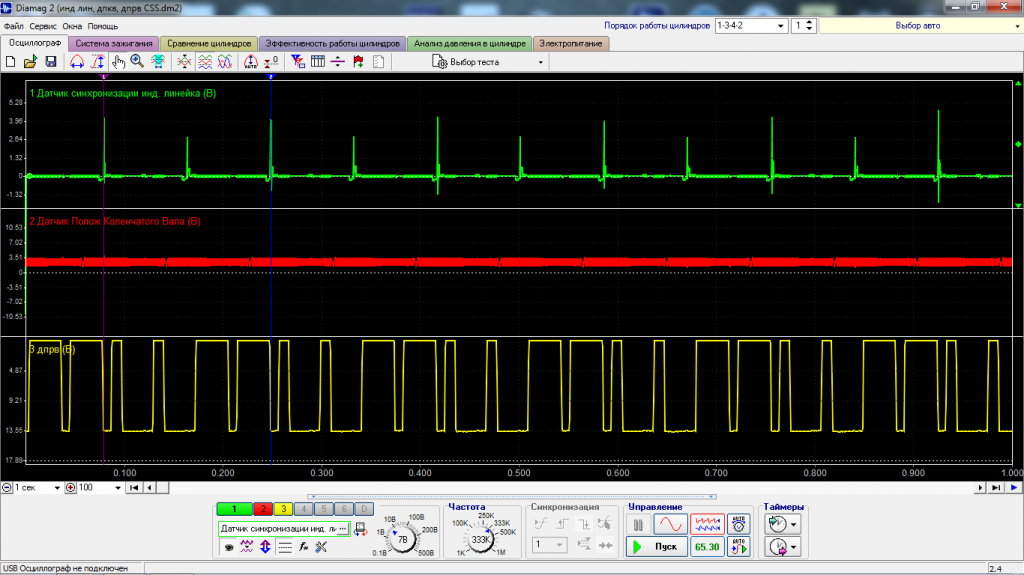Click the pause button under Управление
1024x575 pixels.
[638, 524]
